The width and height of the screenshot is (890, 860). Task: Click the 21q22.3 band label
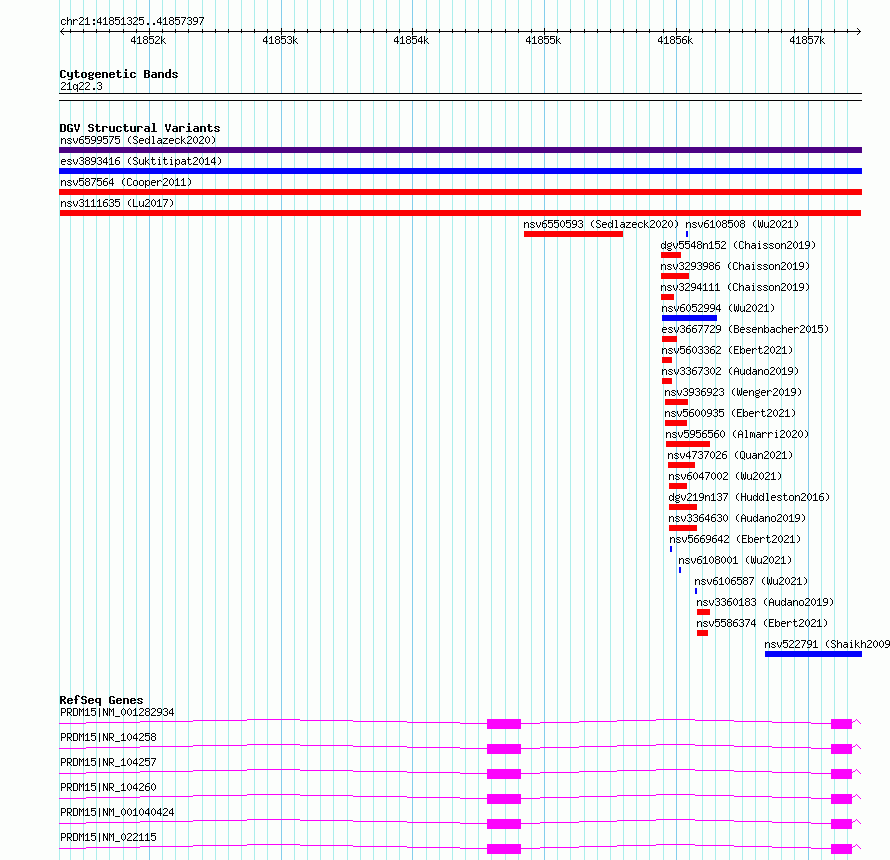point(81,86)
